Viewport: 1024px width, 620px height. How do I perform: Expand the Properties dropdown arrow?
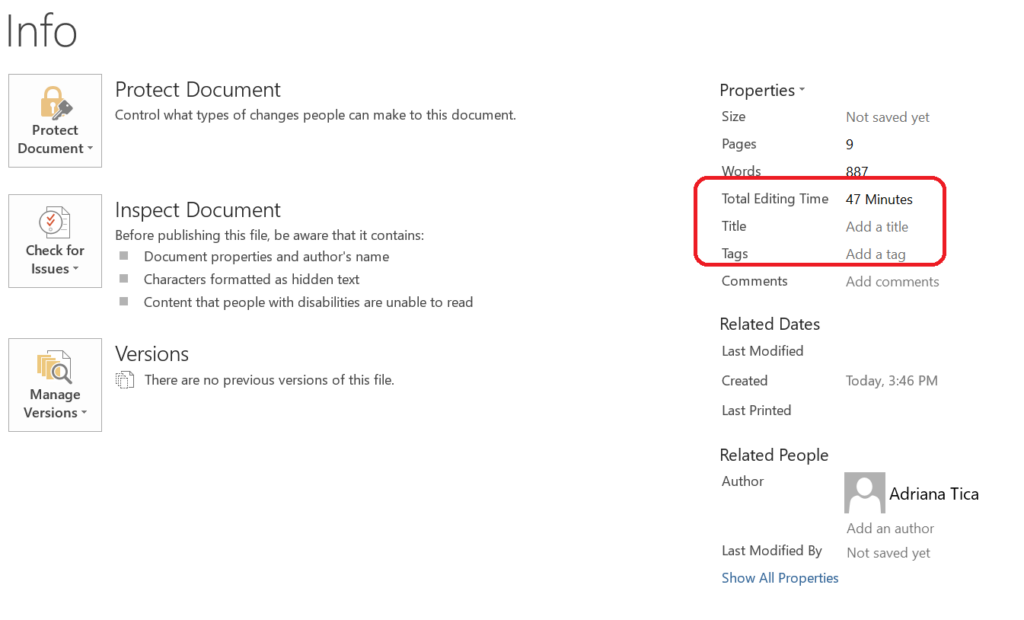point(802,91)
